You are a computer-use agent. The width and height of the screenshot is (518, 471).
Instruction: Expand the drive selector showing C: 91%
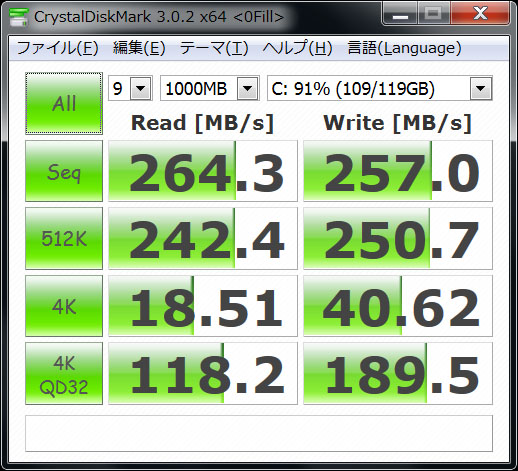380,88
